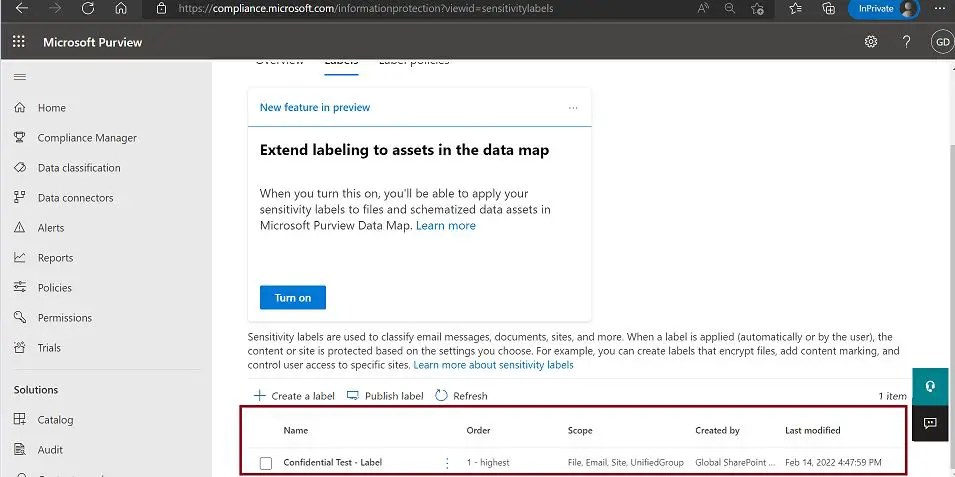Open the help question mark icon
The height and width of the screenshot is (477, 955).
pyautogui.click(x=906, y=41)
